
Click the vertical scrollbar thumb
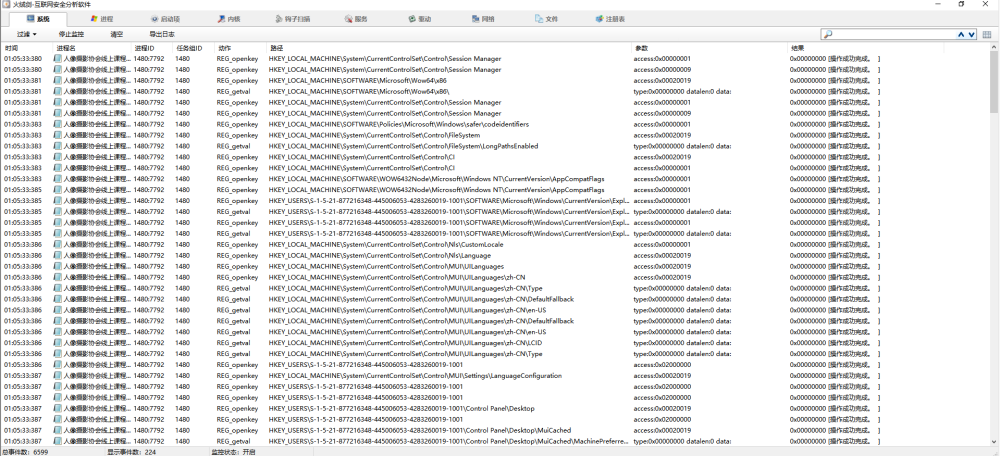click(994, 83)
